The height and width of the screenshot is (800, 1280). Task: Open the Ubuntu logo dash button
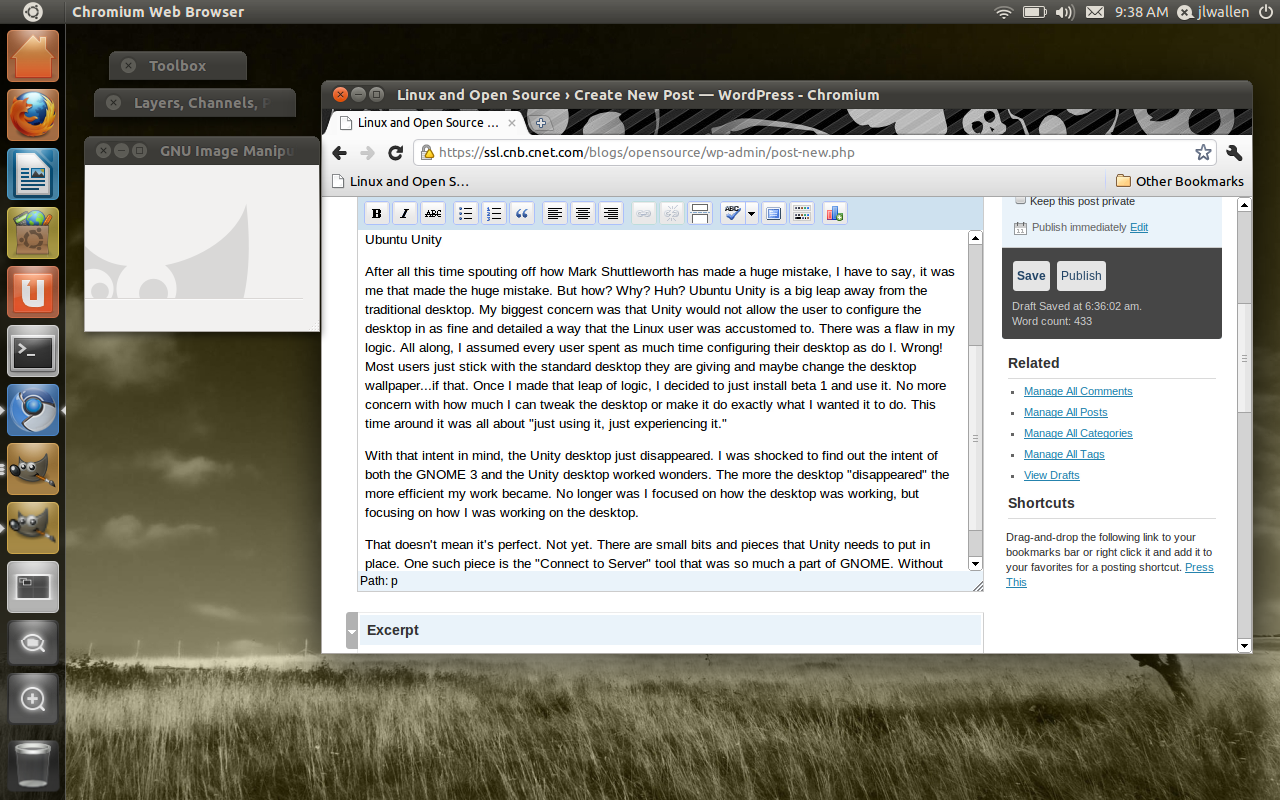(32, 12)
